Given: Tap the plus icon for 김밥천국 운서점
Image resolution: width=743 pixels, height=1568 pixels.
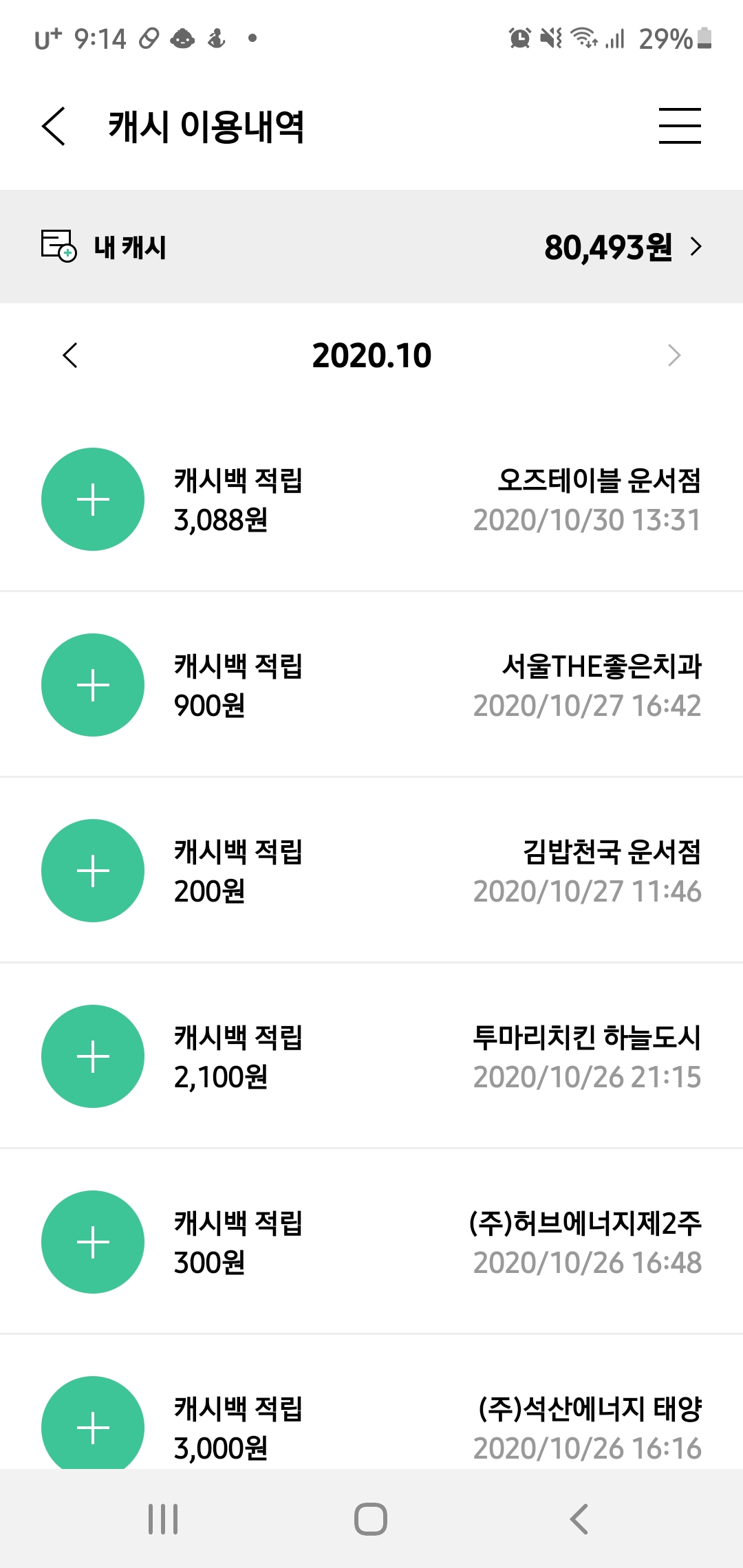Looking at the screenshot, I should pyautogui.click(x=93, y=871).
